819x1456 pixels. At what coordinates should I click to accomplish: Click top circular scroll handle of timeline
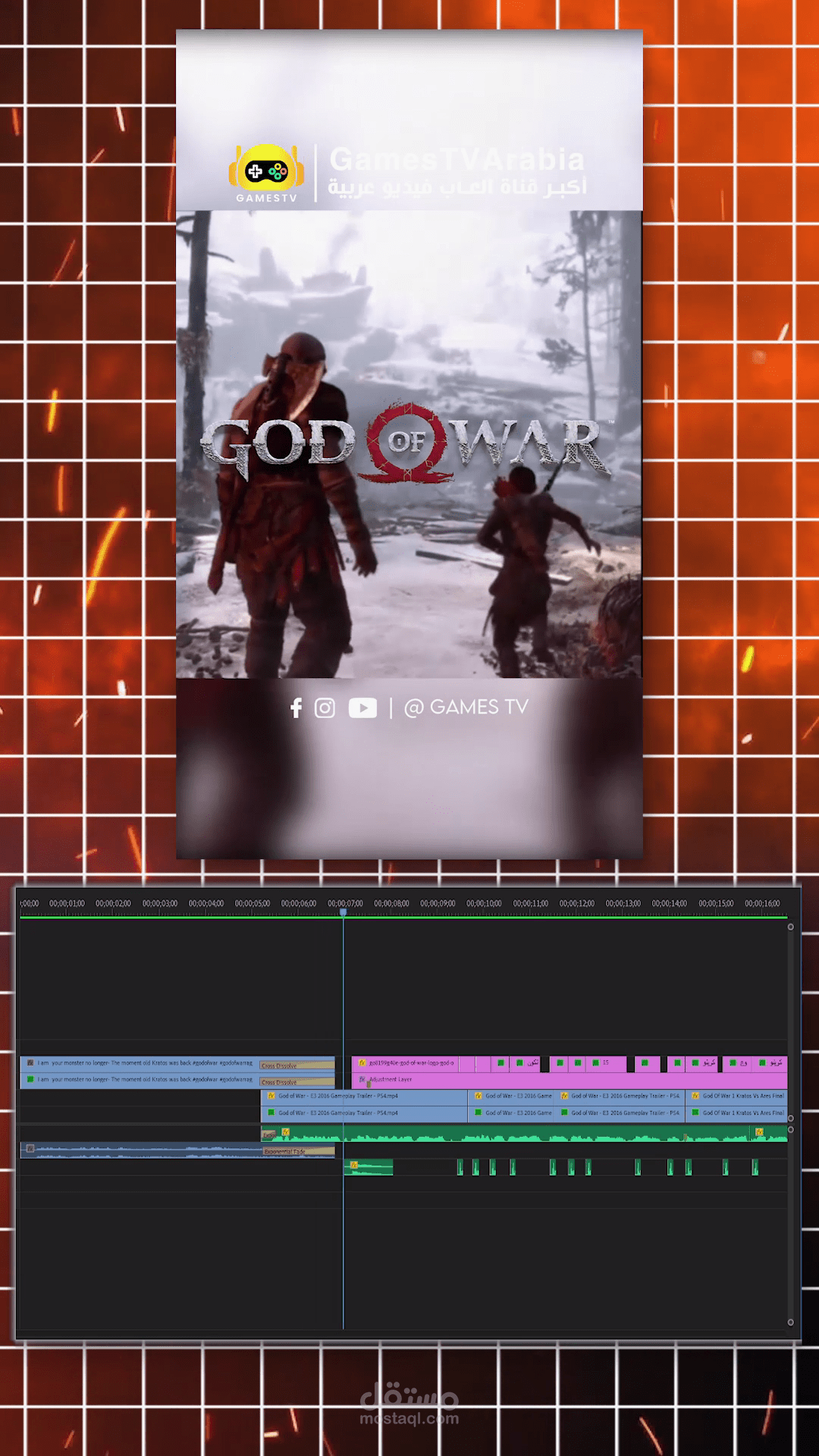coord(790,927)
